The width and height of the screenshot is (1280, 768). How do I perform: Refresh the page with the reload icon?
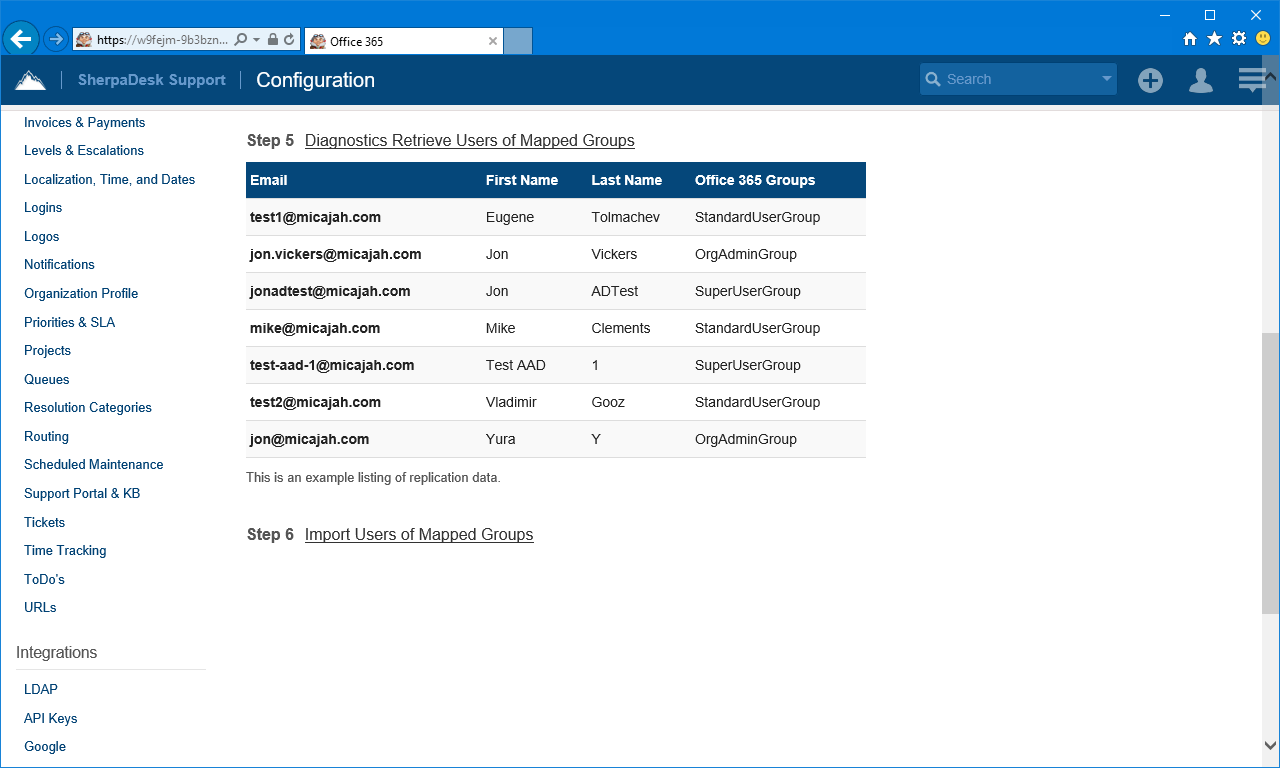289,40
